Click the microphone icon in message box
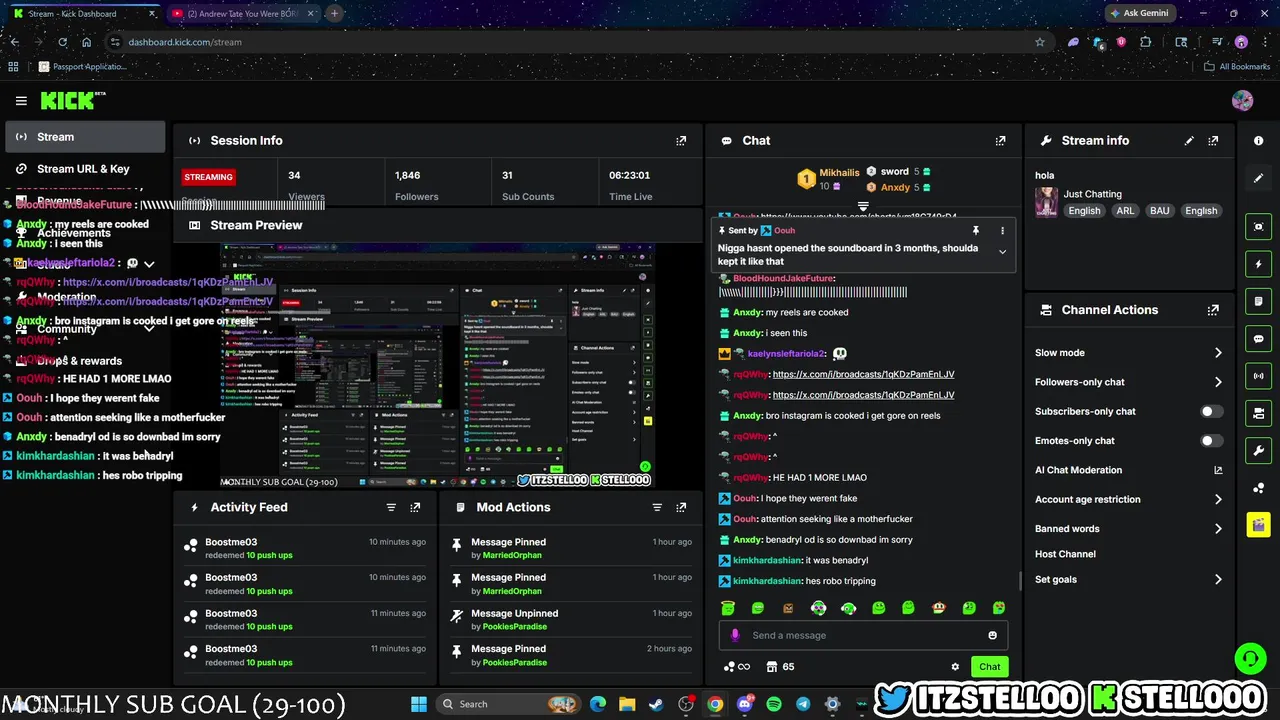Screen dimensions: 1280x720 (x=735, y=635)
